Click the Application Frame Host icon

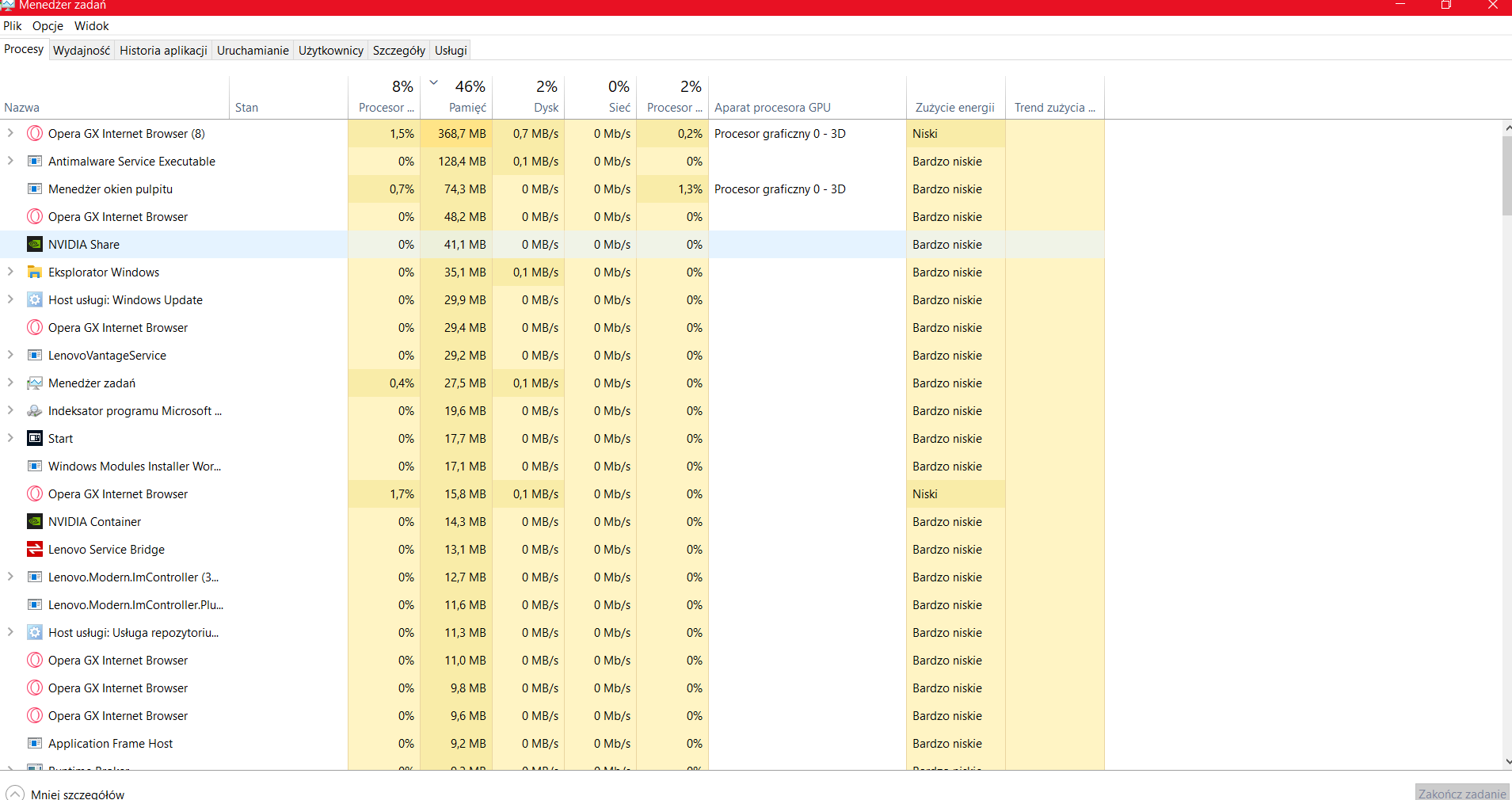(35, 744)
